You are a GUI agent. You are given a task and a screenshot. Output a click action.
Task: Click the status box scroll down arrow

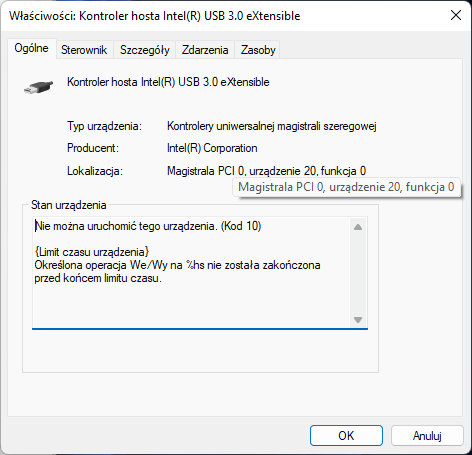(358, 320)
